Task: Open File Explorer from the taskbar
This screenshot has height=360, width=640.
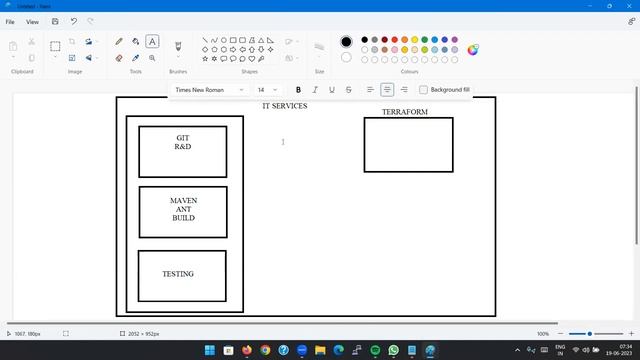Action: click(320, 350)
